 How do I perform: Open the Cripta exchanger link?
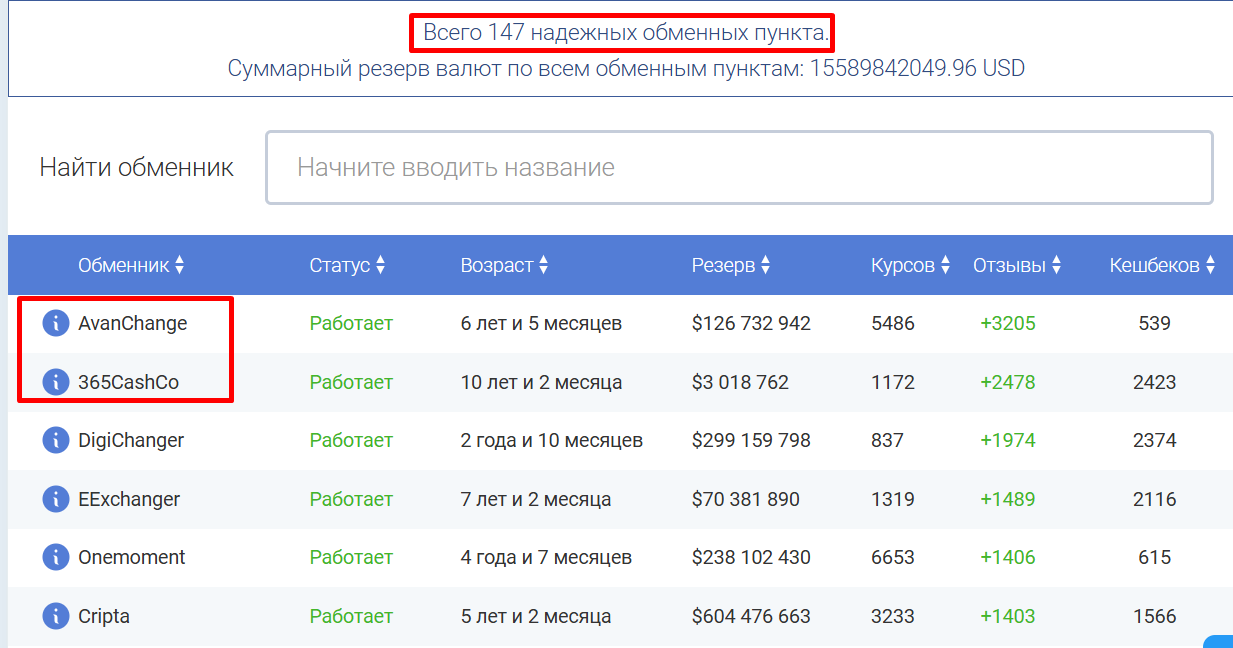pos(104,616)
